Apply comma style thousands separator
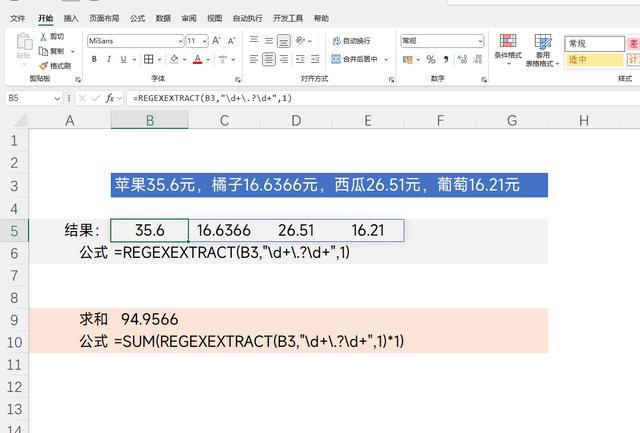The width and height of the screenshot is (640, 433). [x=446, y=60]
